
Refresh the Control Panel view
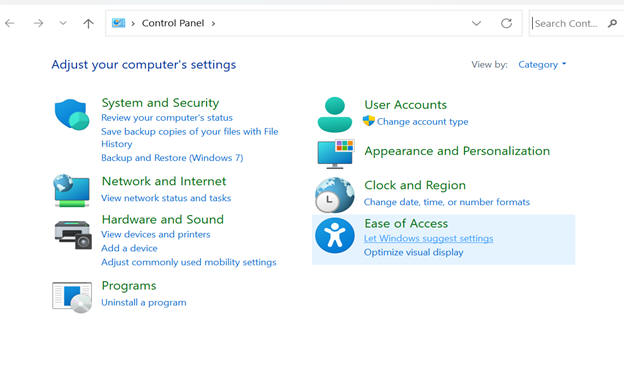coord(506,23)
